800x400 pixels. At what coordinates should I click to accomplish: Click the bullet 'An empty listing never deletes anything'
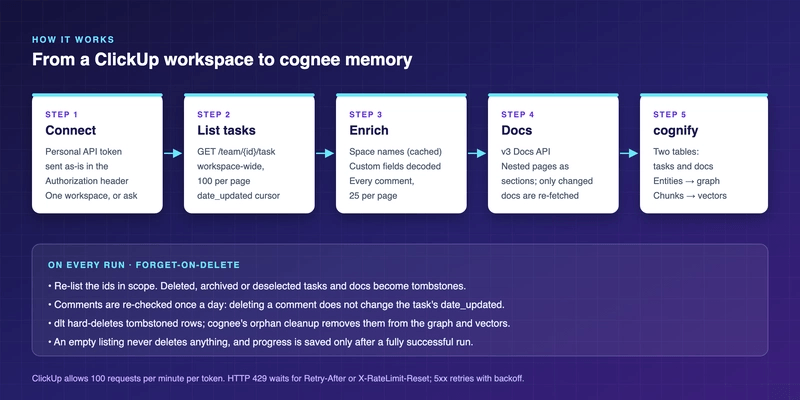261,342
